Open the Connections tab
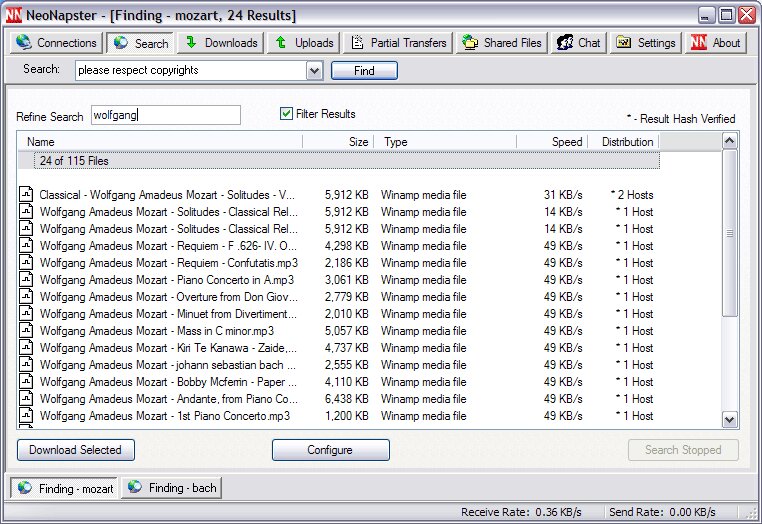This screenshot has width=762, height=524. [56, 43]
